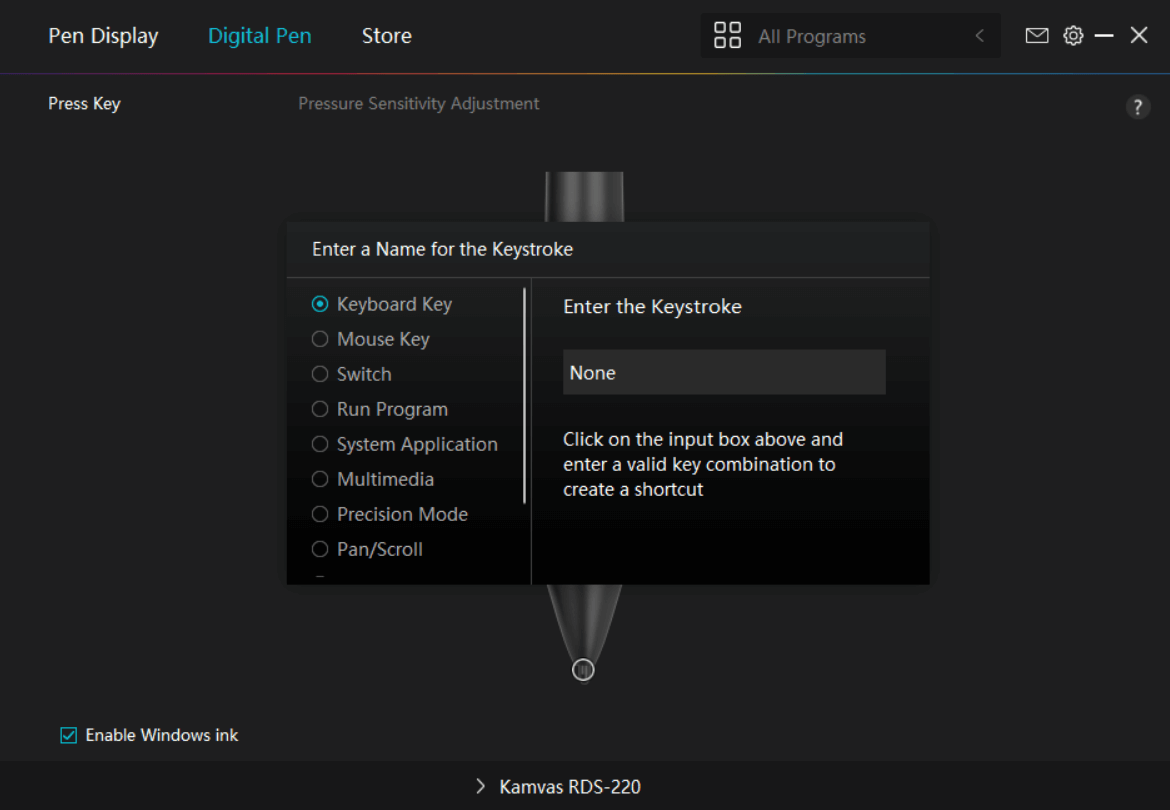
Task: Open settings gear icon
Action: pyautogui.click(x=1073, y=36)
